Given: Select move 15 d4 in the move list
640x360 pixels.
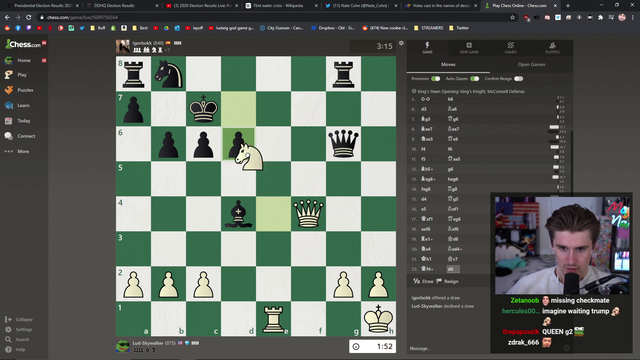Looking at the screenshot, I should click(x=424, y=199).
